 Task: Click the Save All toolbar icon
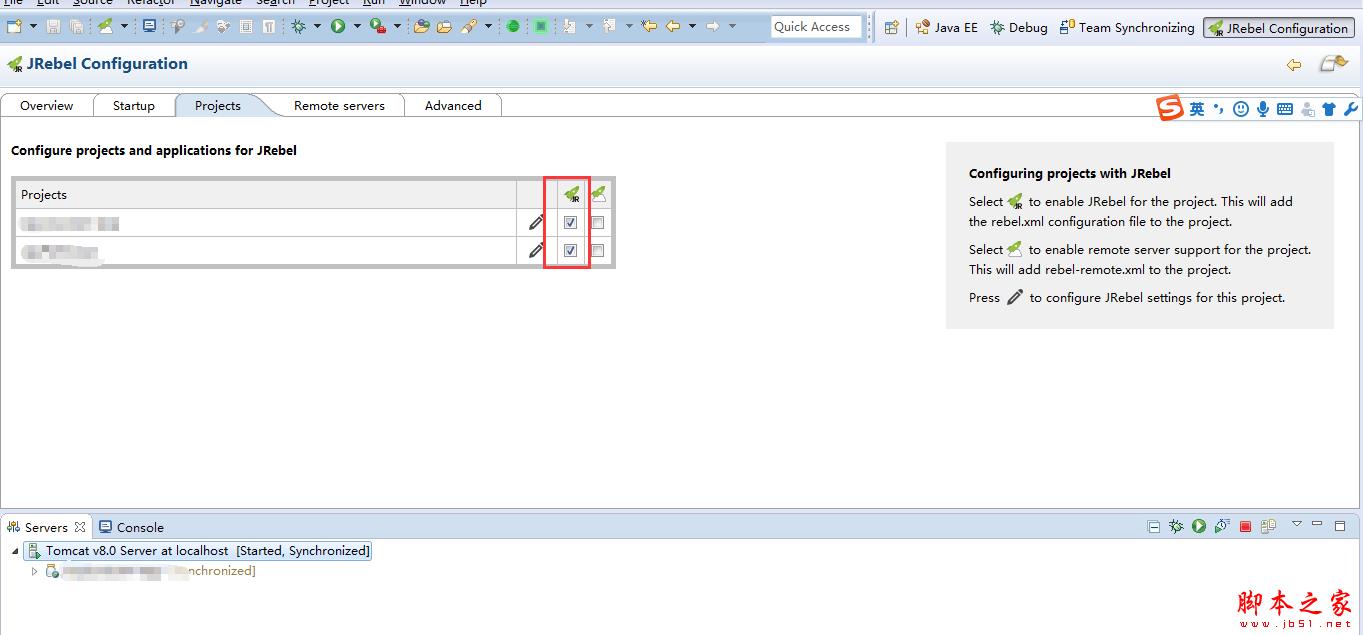click(76, 27)
